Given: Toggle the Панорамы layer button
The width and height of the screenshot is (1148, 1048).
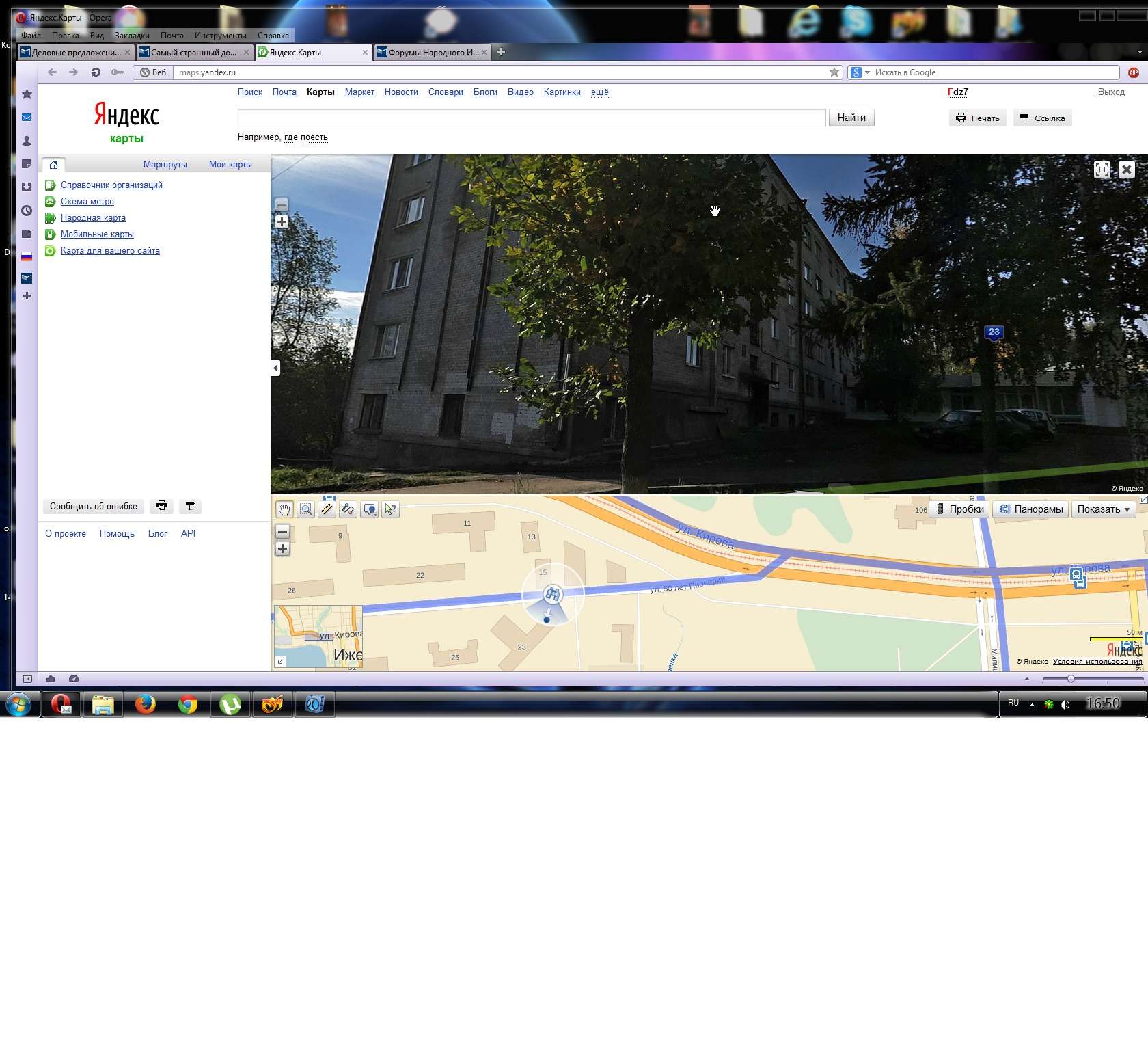Looking at the screenshot, I should pyautogui.click(x=1030, y=509).
